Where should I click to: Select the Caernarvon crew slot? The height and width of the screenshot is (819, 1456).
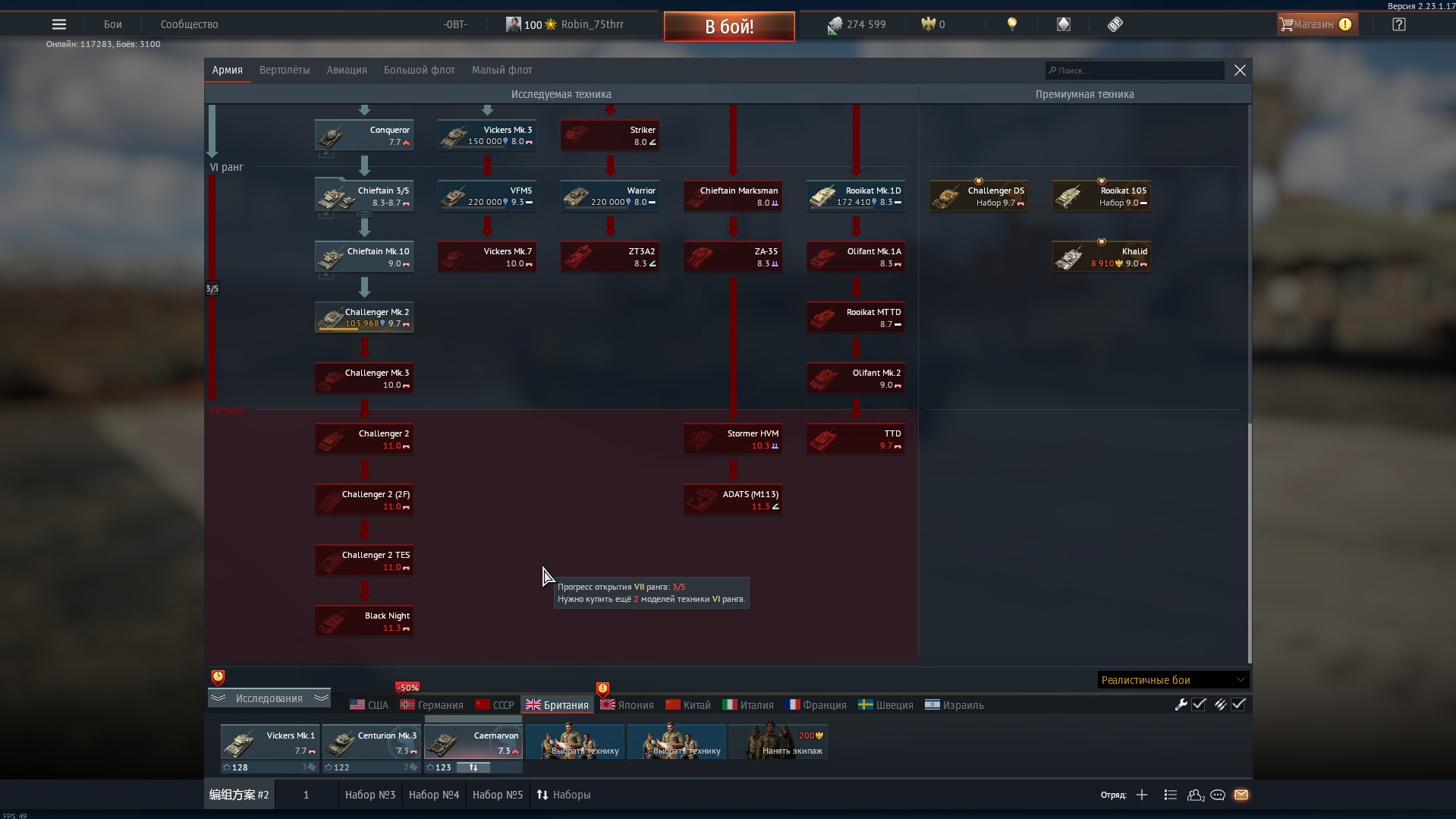[473, 742]
